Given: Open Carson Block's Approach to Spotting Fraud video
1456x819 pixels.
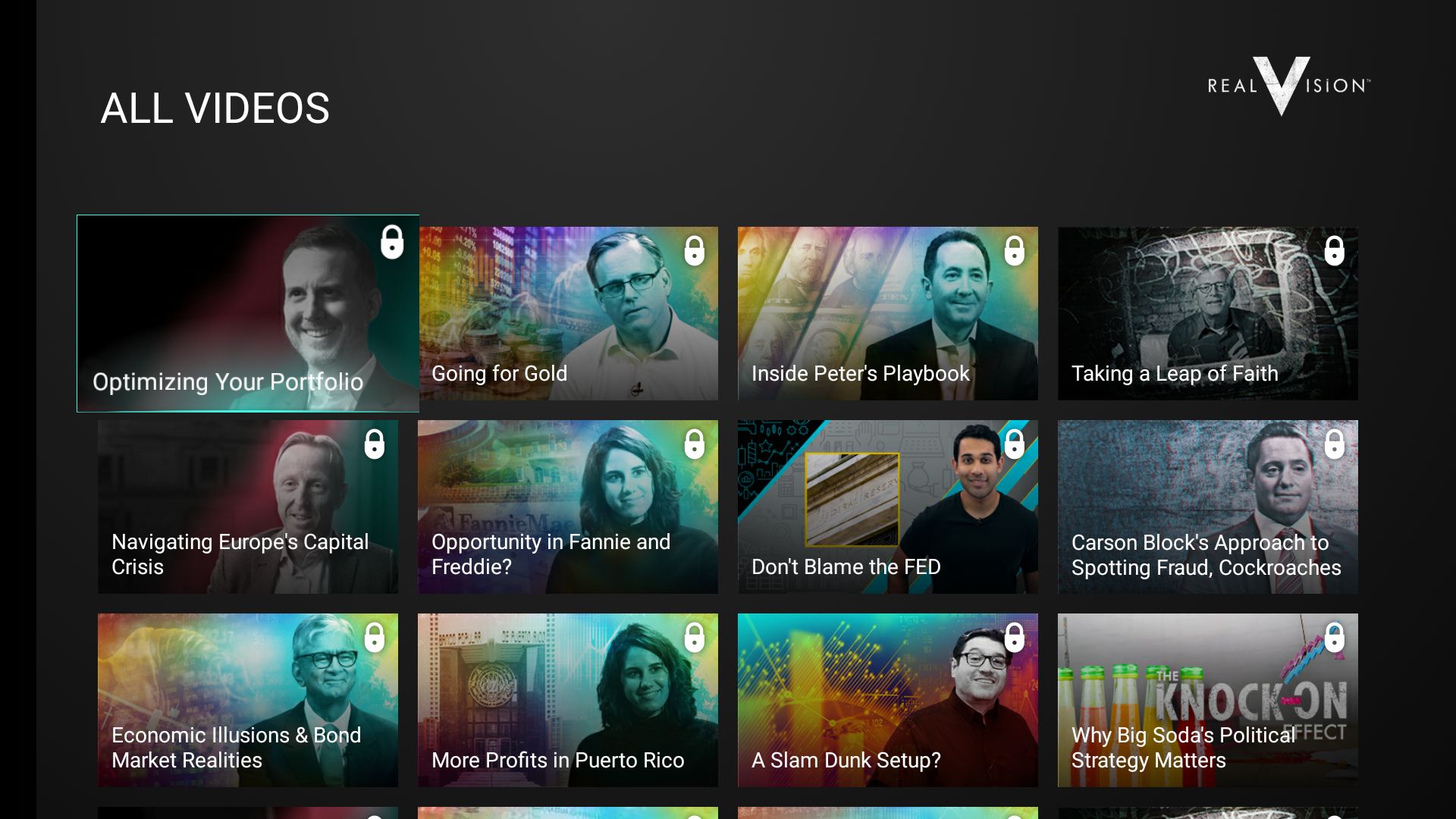Looking at the screenshot, I should 1207,507.
